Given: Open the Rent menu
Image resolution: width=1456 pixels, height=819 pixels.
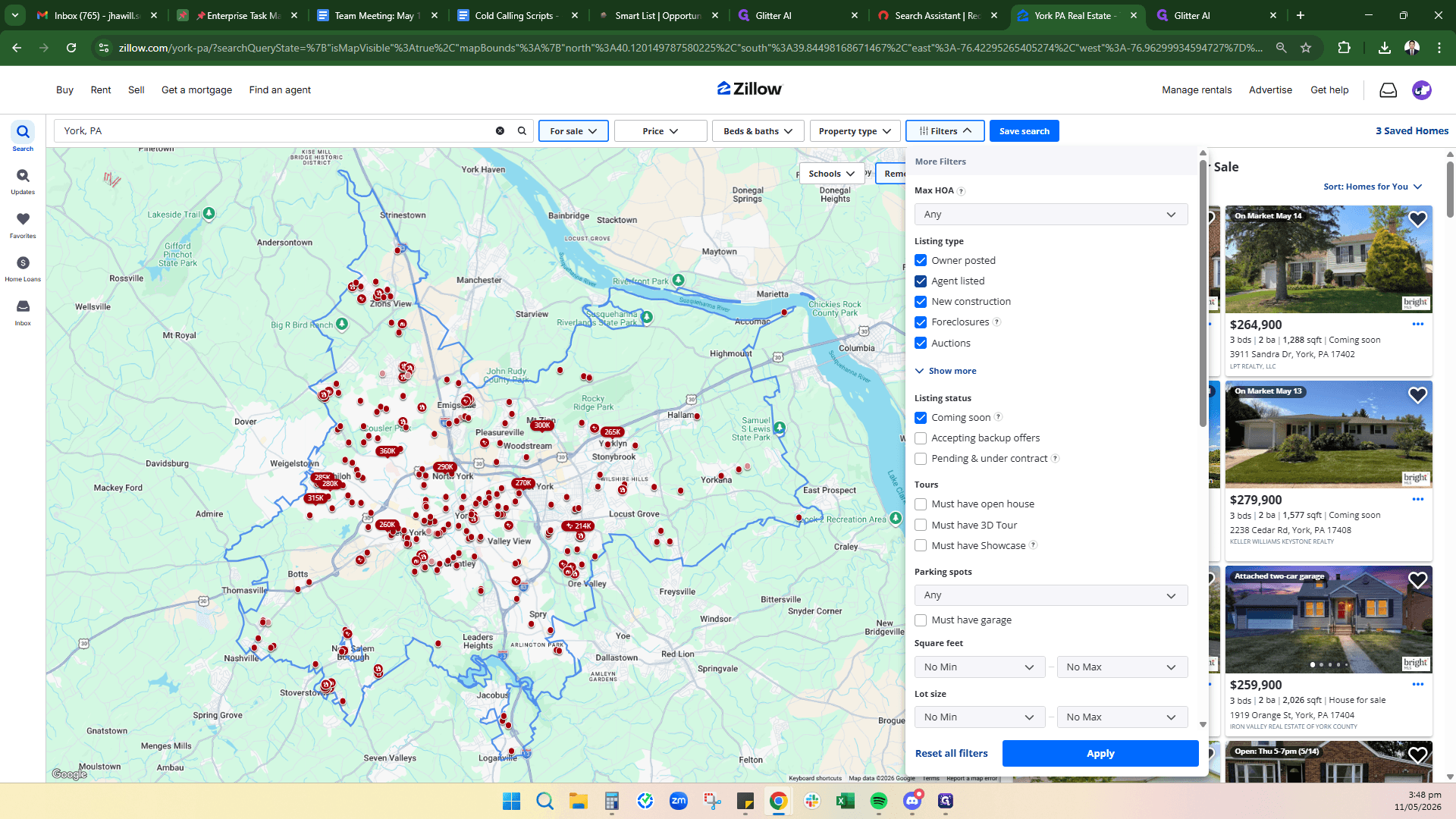Looking at the screenshot, I should (x=101, y=90).
